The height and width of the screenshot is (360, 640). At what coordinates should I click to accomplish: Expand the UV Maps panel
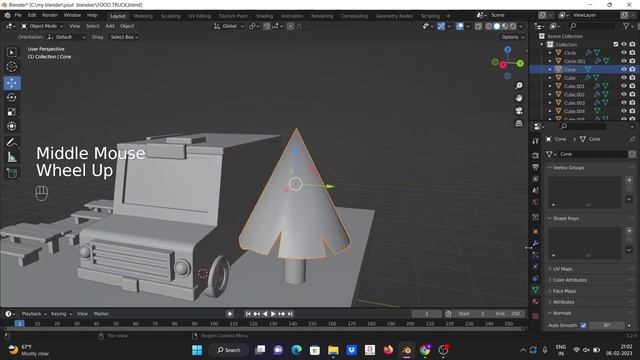click(562, 269)
